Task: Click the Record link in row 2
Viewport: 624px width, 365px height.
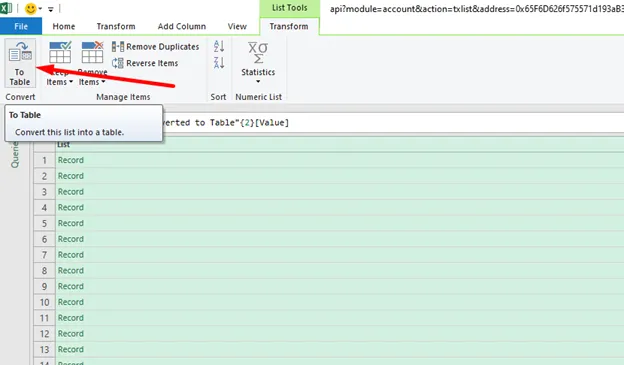Action: point(70,176)
